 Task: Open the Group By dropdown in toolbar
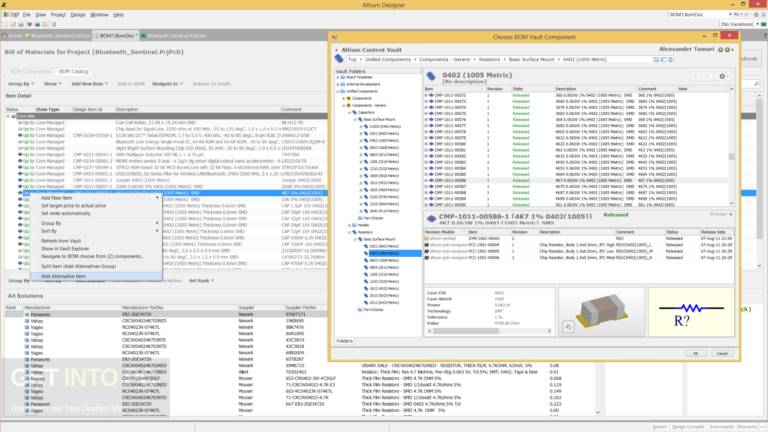(21, 84)
